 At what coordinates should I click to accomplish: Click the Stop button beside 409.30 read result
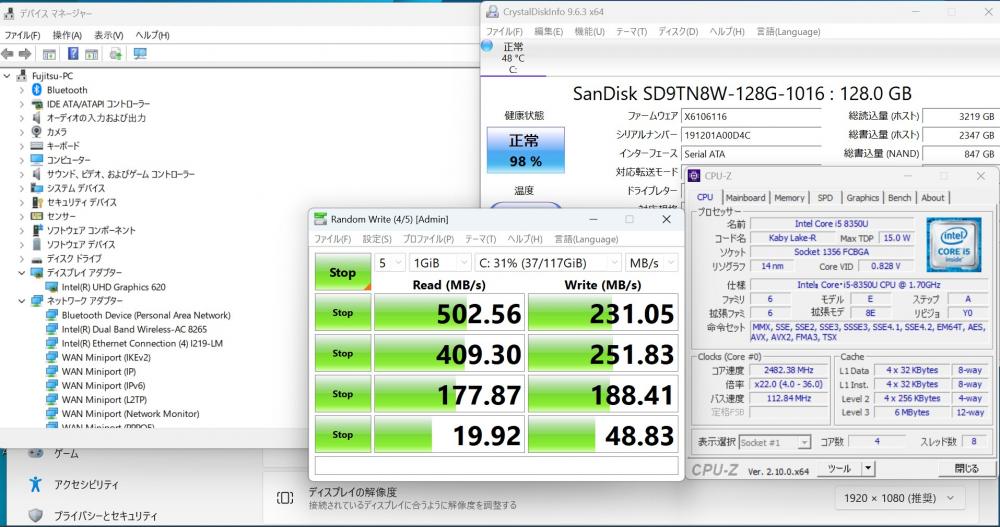pyautogui.click(x=342, y=353)
